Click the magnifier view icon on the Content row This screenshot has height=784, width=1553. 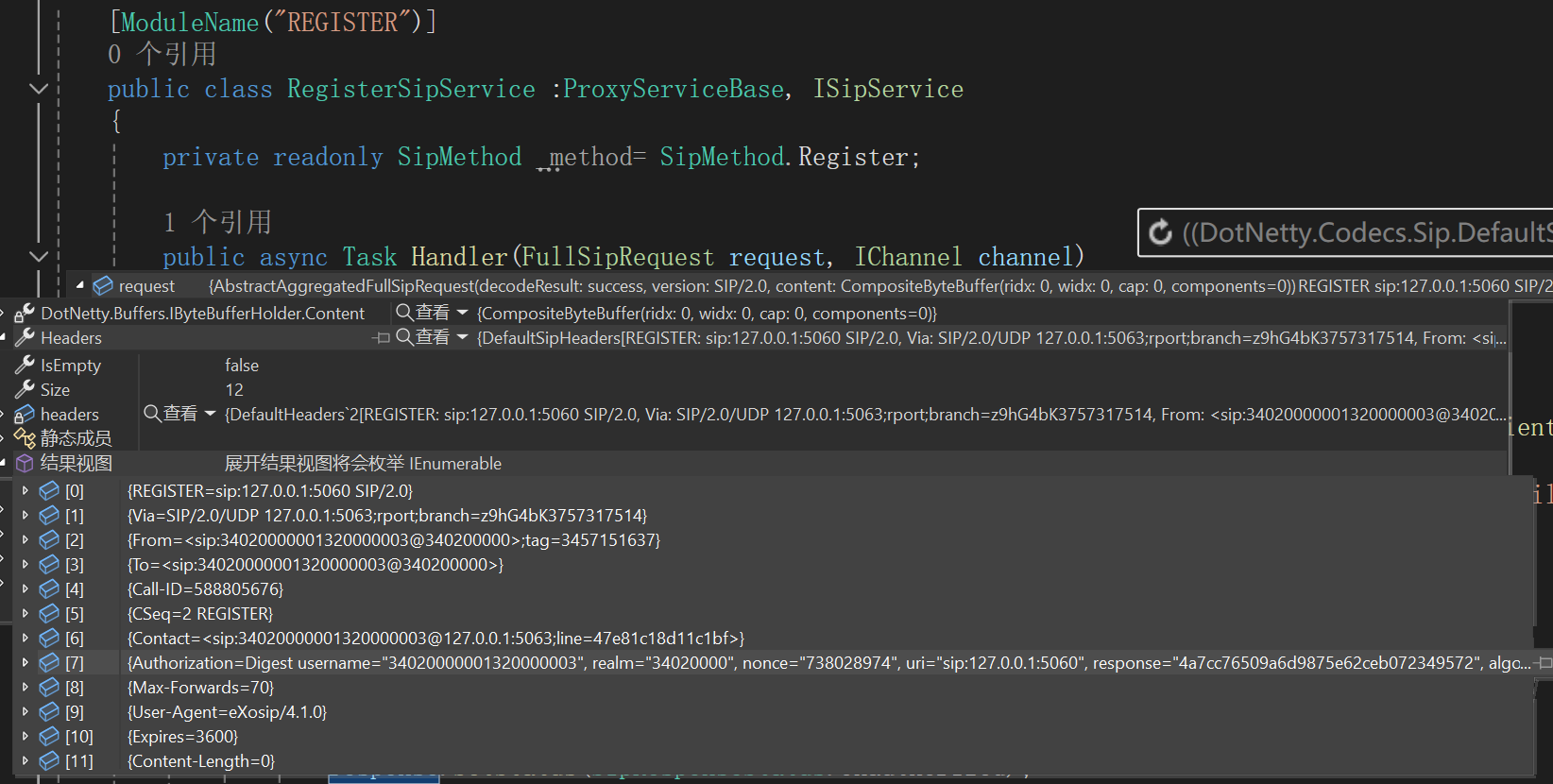(x=404, y=313)
